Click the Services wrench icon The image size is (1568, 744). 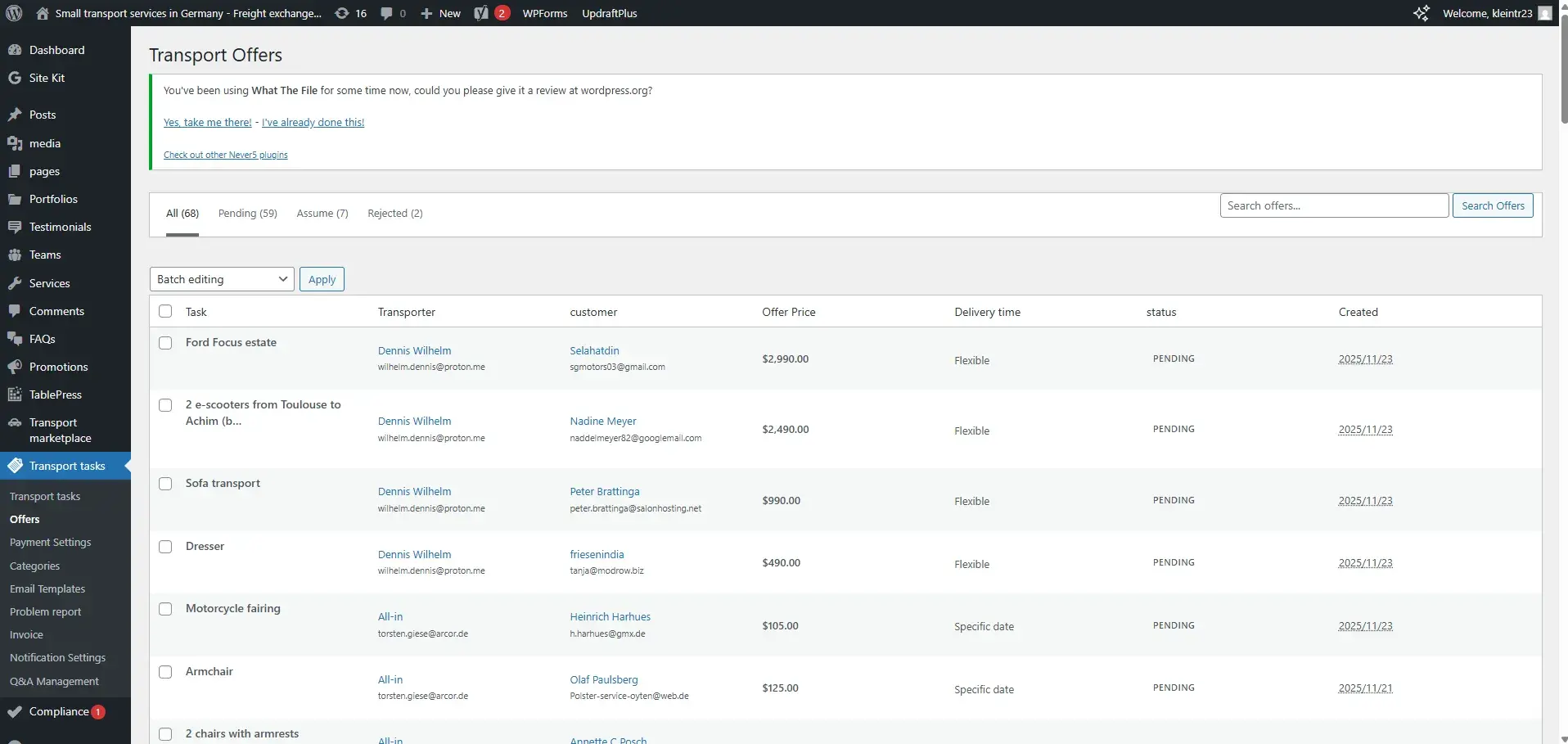[x=15, y=283]
